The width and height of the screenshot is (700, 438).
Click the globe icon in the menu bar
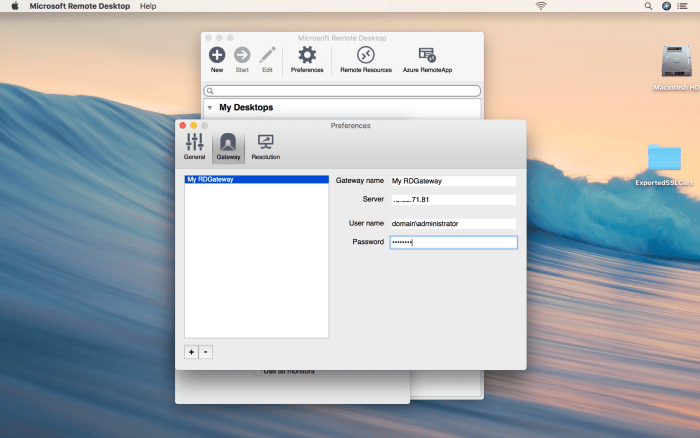tap(666, 6)
